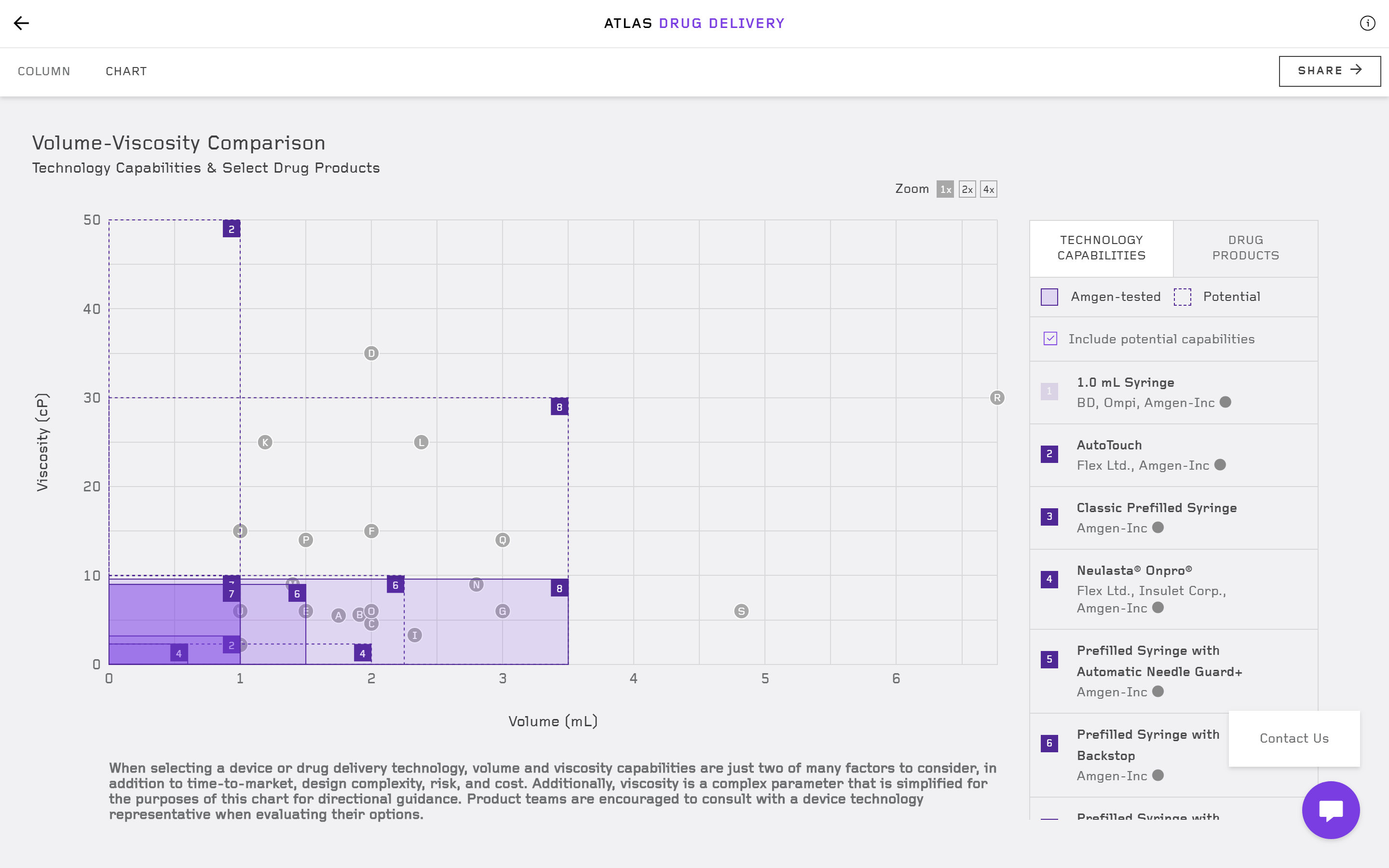
Task: Select the 1x zoom option
Action: (945, 190)
